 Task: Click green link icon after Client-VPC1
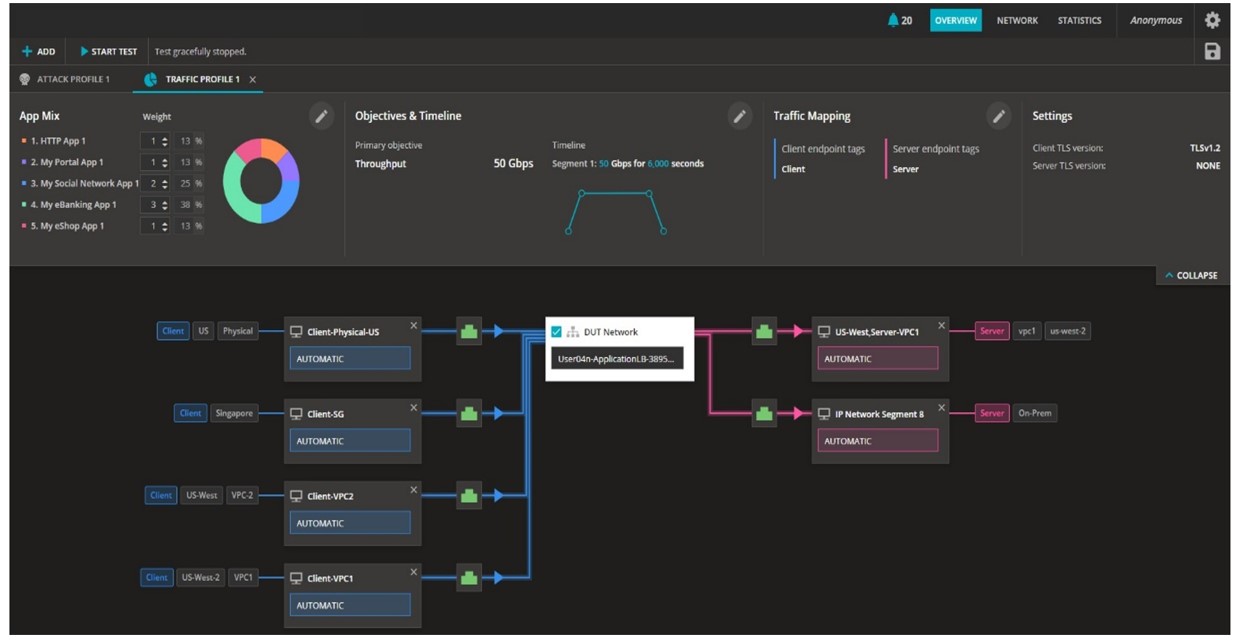[x=469, y=577]
